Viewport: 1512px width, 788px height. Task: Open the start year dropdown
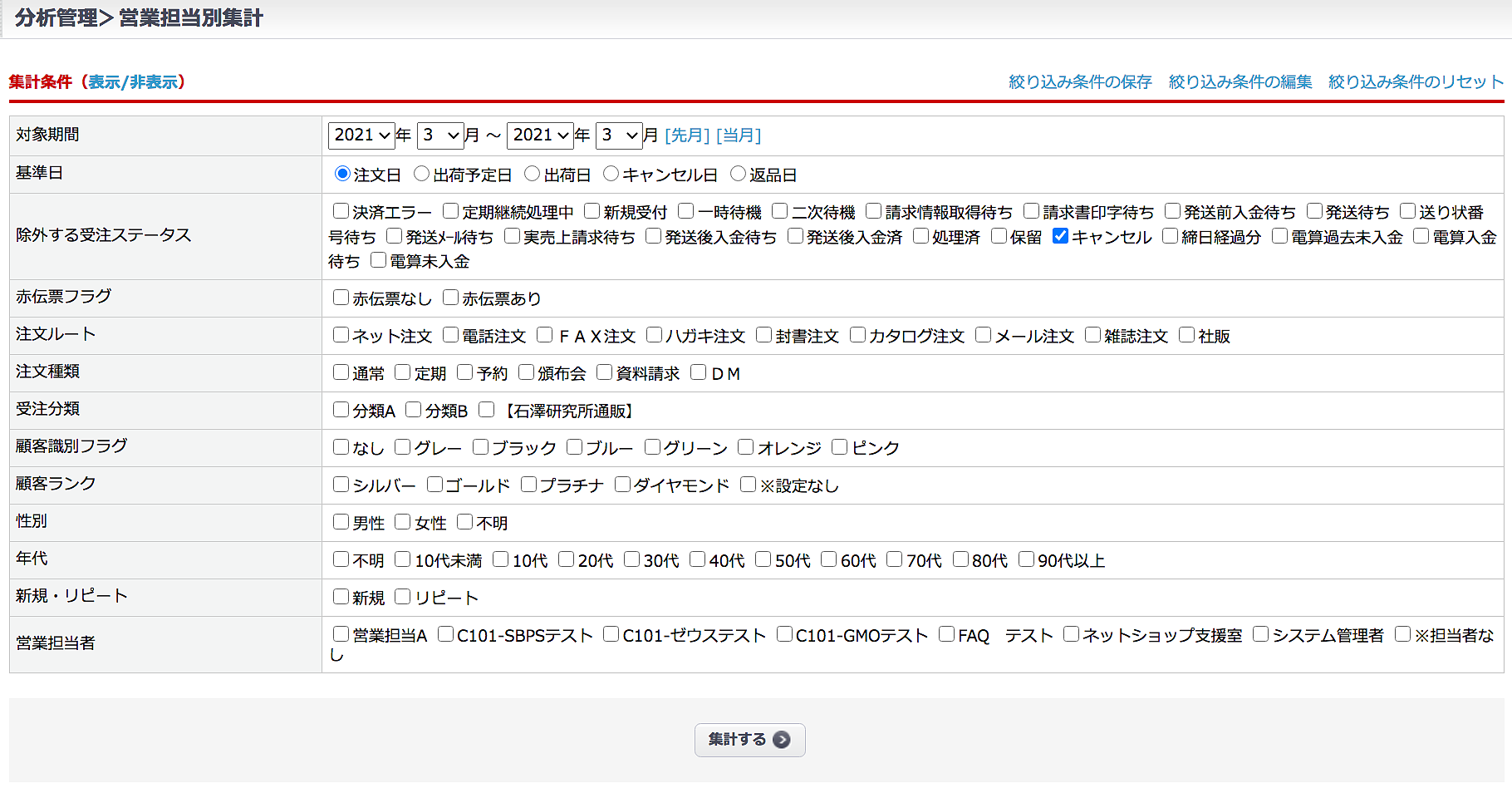362,135
